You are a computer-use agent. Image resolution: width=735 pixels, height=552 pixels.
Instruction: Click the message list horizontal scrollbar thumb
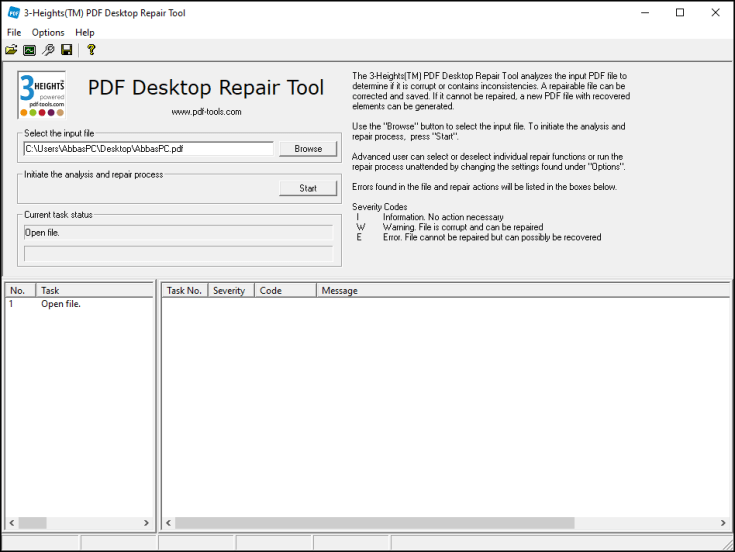pos(375,523)
